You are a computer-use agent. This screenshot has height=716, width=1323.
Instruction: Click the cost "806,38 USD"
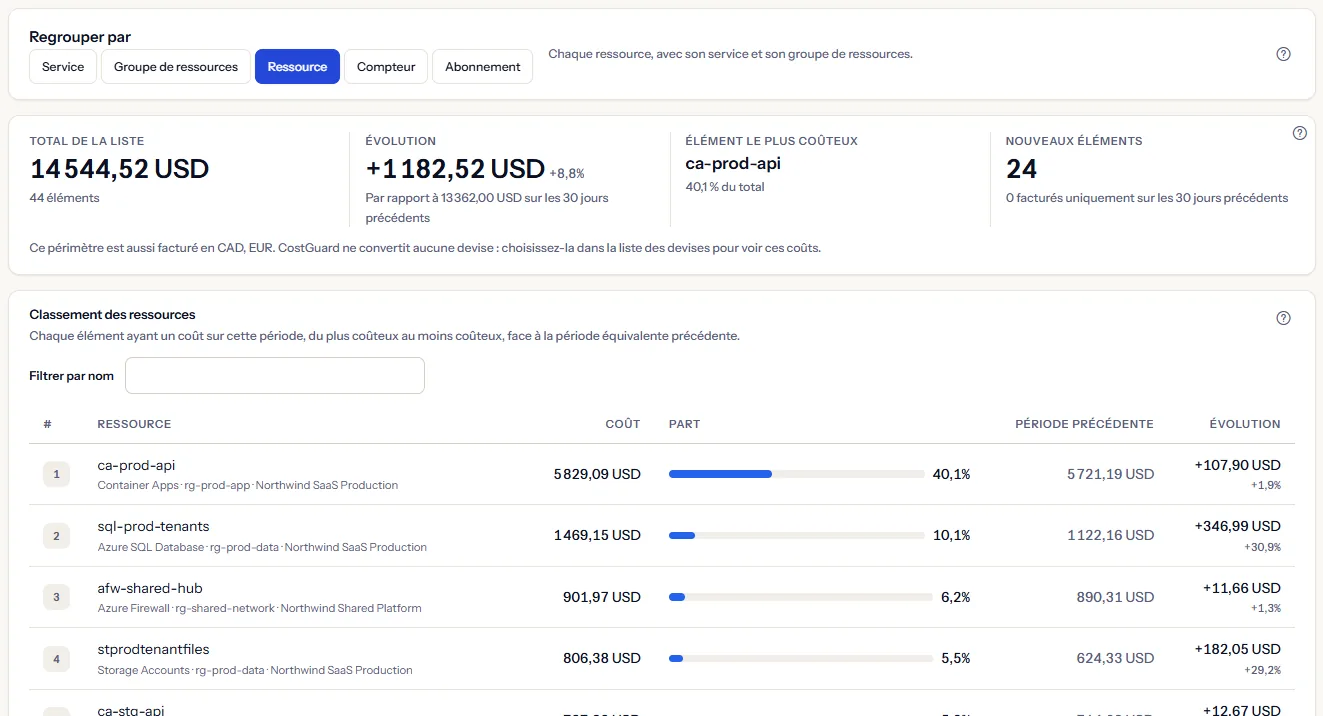click(602, 659)
